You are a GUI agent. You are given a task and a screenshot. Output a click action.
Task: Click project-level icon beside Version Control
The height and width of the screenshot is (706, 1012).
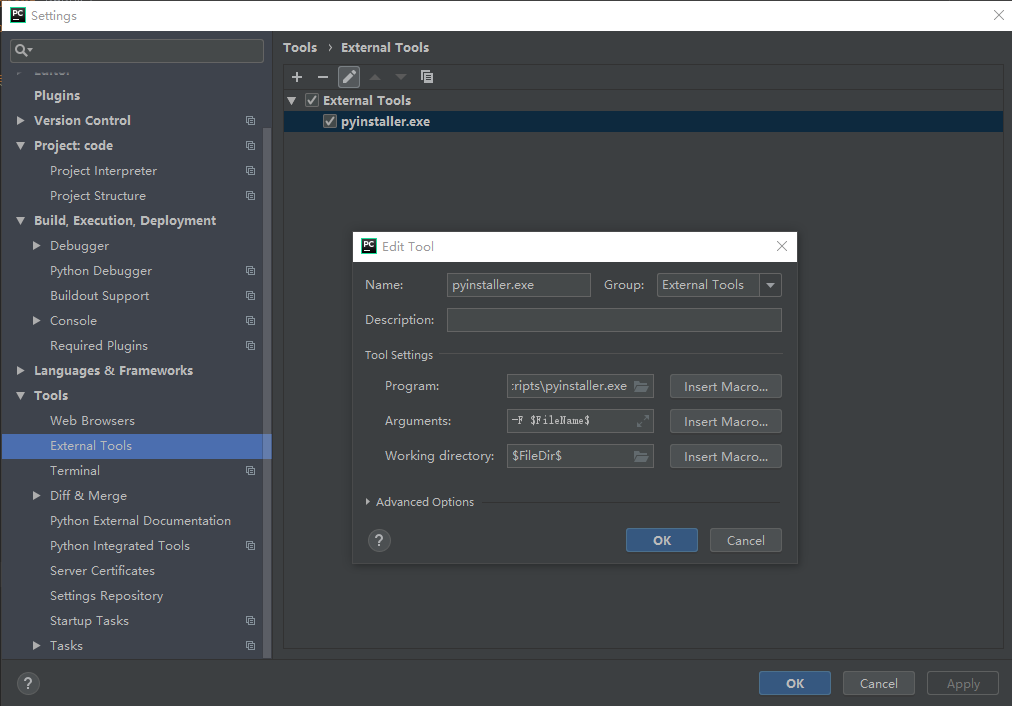pyautogui.click(x=250, y=121)
